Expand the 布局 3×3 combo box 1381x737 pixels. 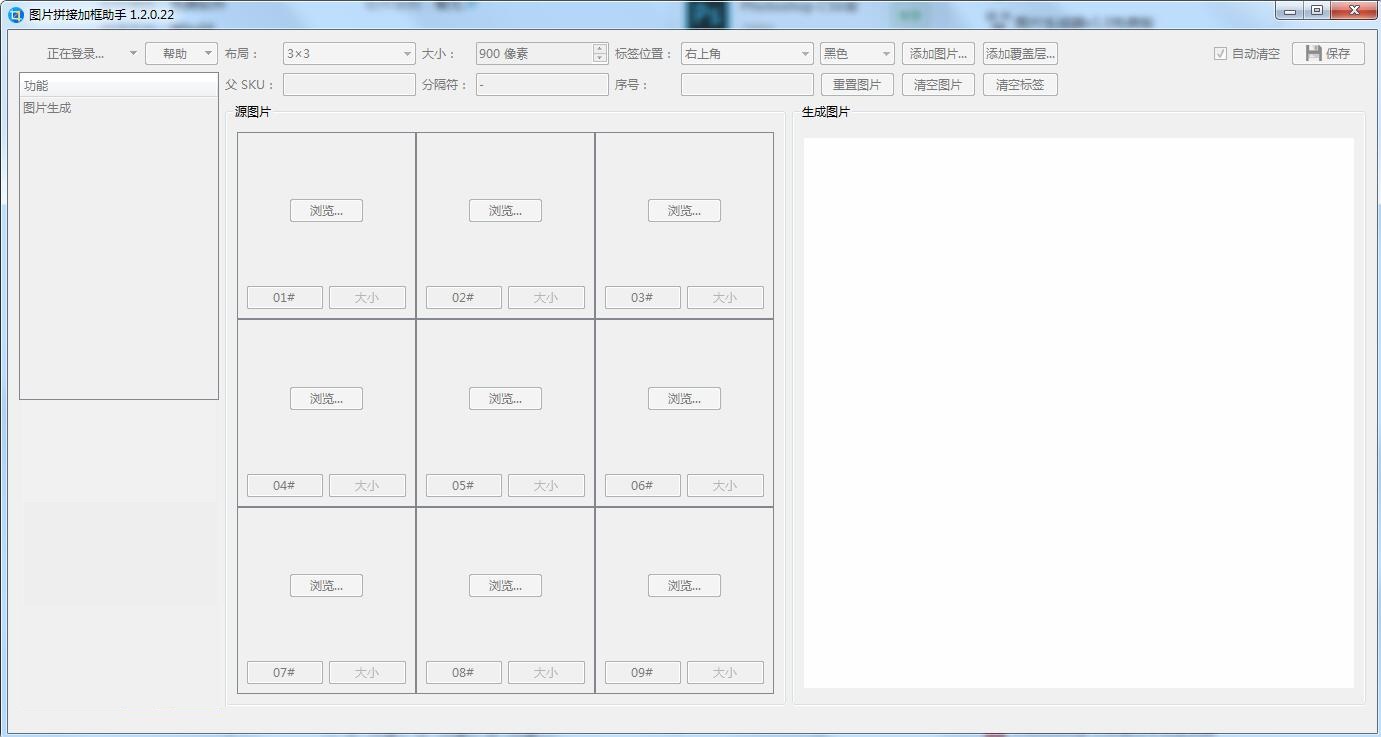[349, 54]
